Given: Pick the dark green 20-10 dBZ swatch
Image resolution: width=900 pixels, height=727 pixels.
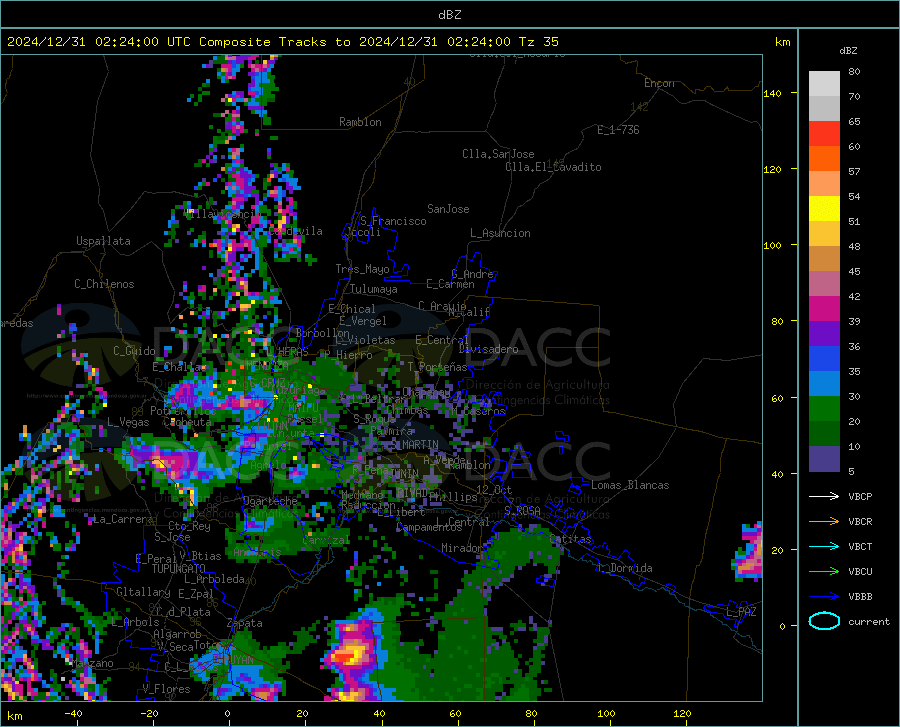Looking at the screenshot, I should coord(824,434).
